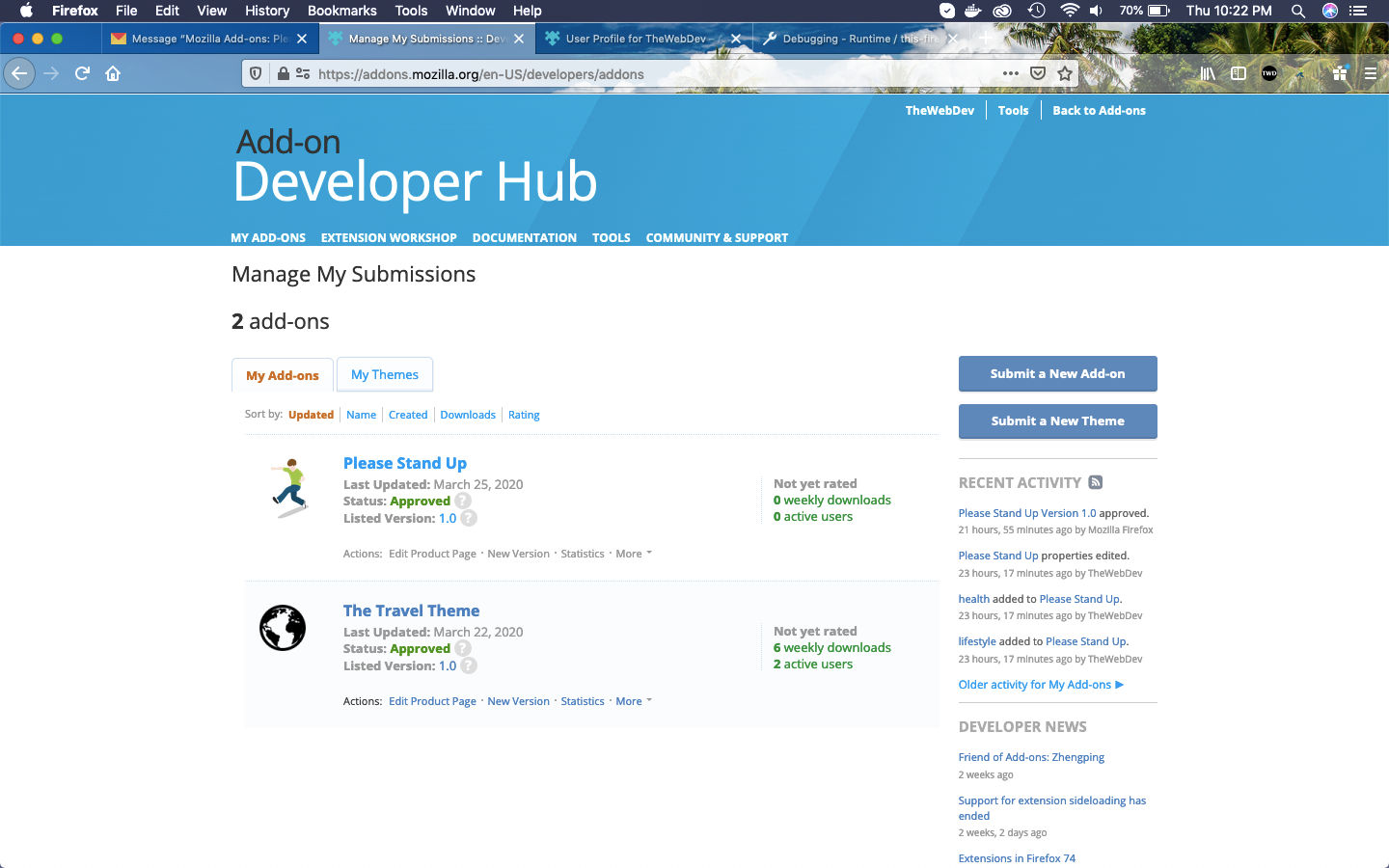Reload the current page
This screenshot has width=1389, height=868.
[82, 73]
